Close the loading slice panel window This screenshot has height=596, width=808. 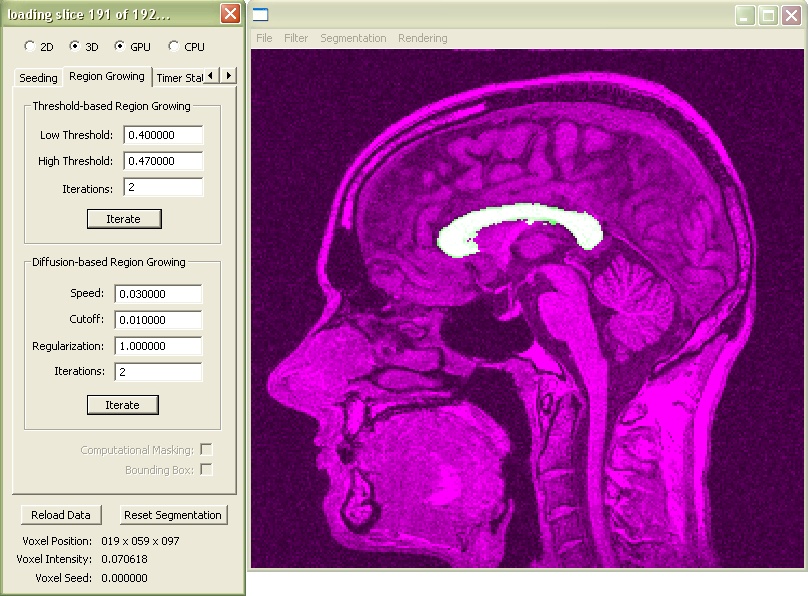point(230,14)
